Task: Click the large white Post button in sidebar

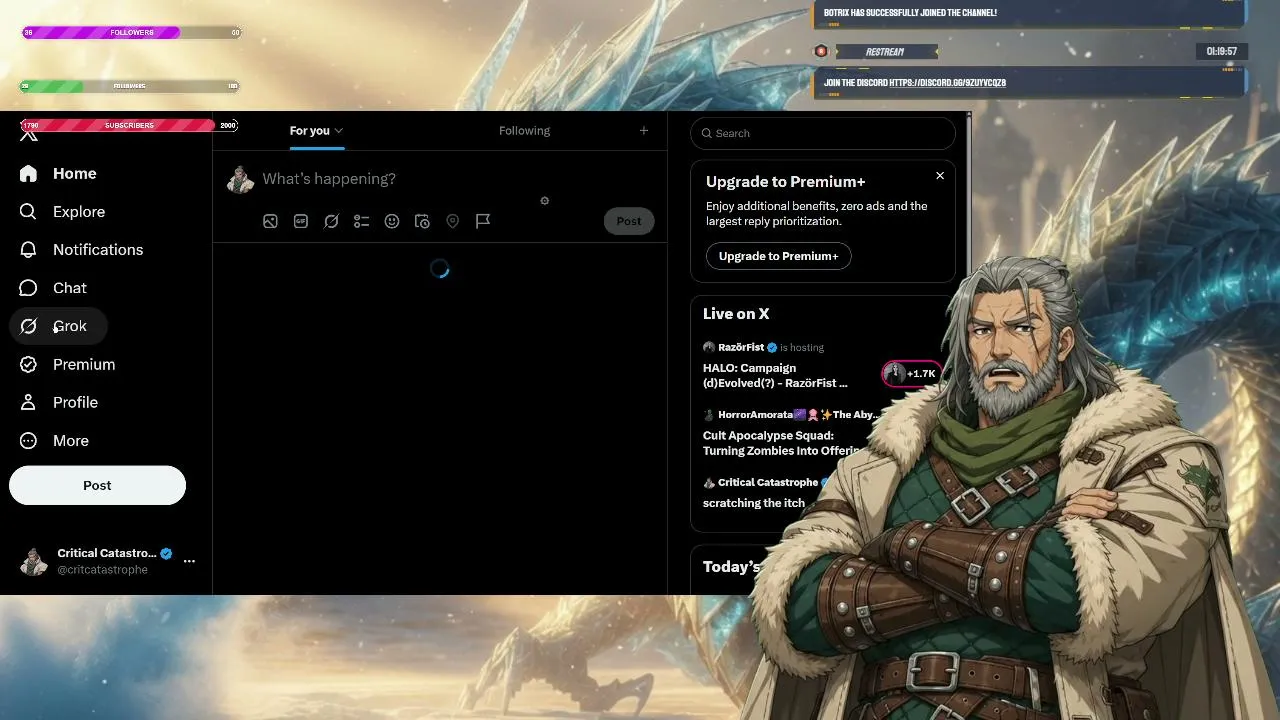Action: pos(97,485)
